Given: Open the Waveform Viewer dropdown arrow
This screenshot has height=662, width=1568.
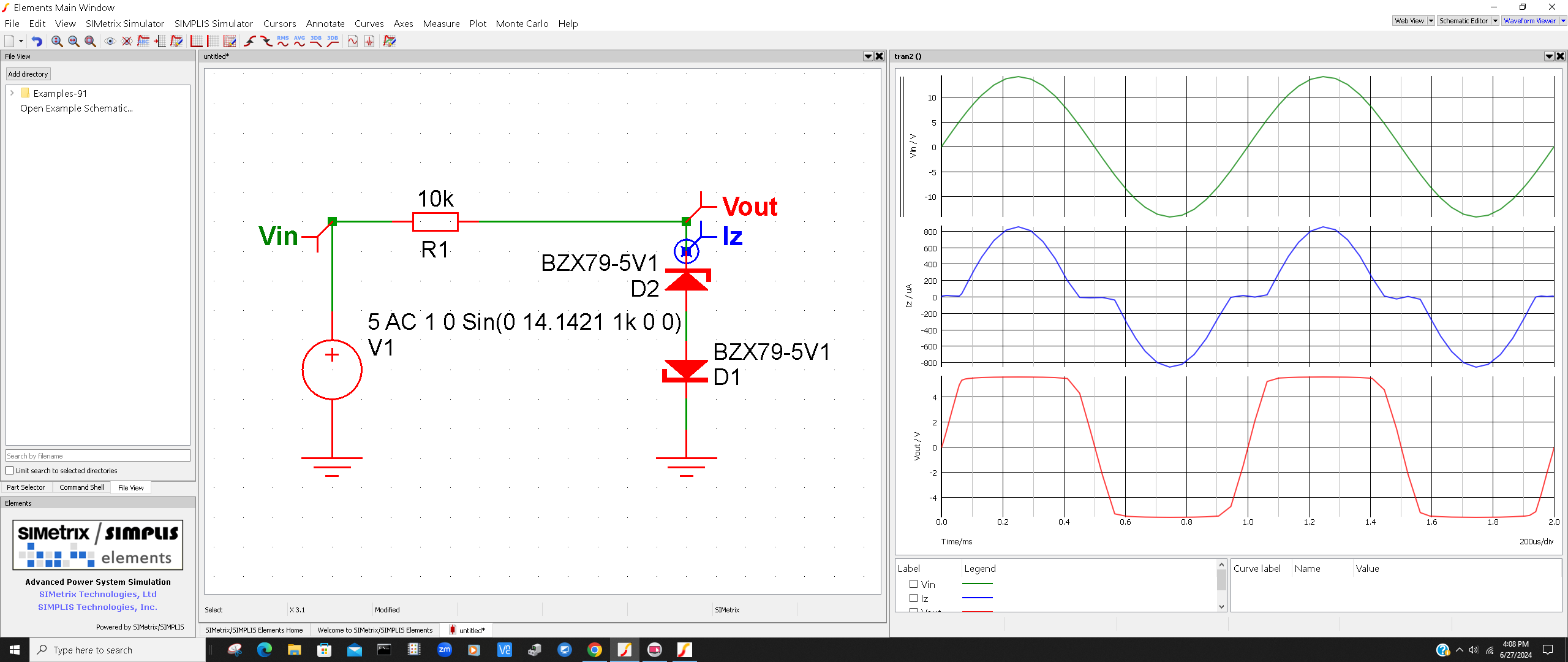Looking at the screenshot, I should pos(1563,21).
